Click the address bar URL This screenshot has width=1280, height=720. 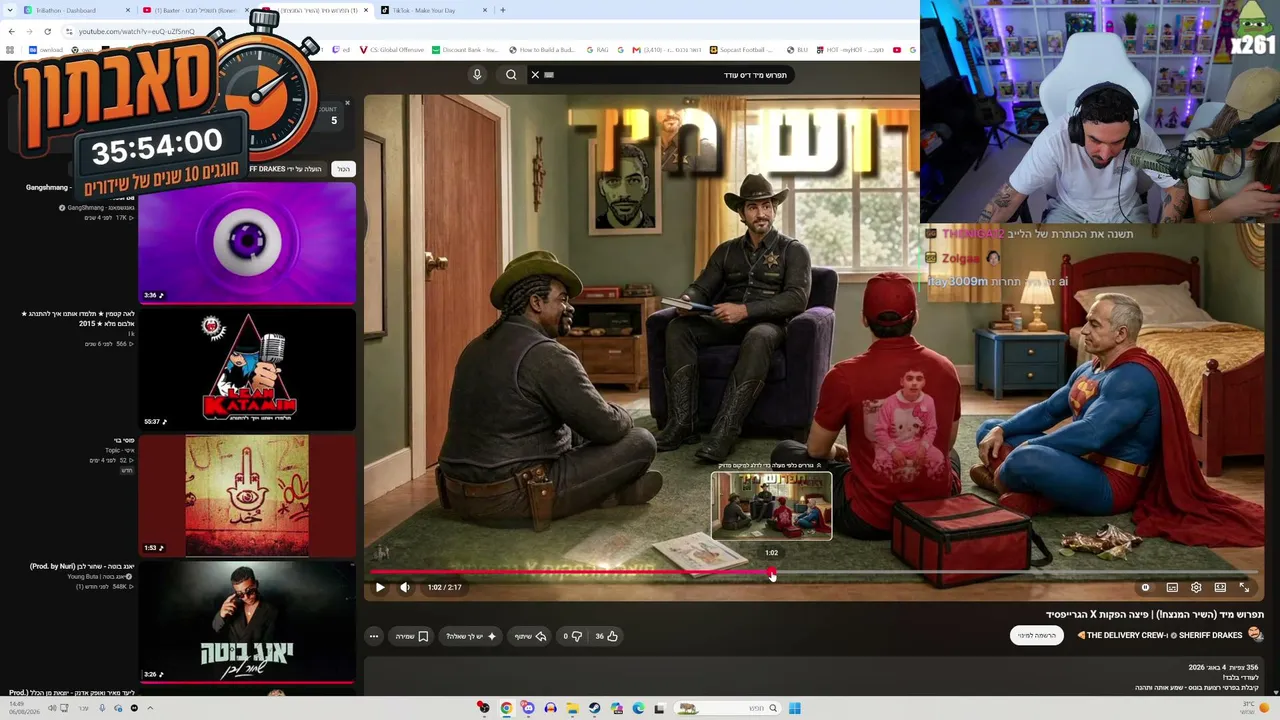pos(137,31)
